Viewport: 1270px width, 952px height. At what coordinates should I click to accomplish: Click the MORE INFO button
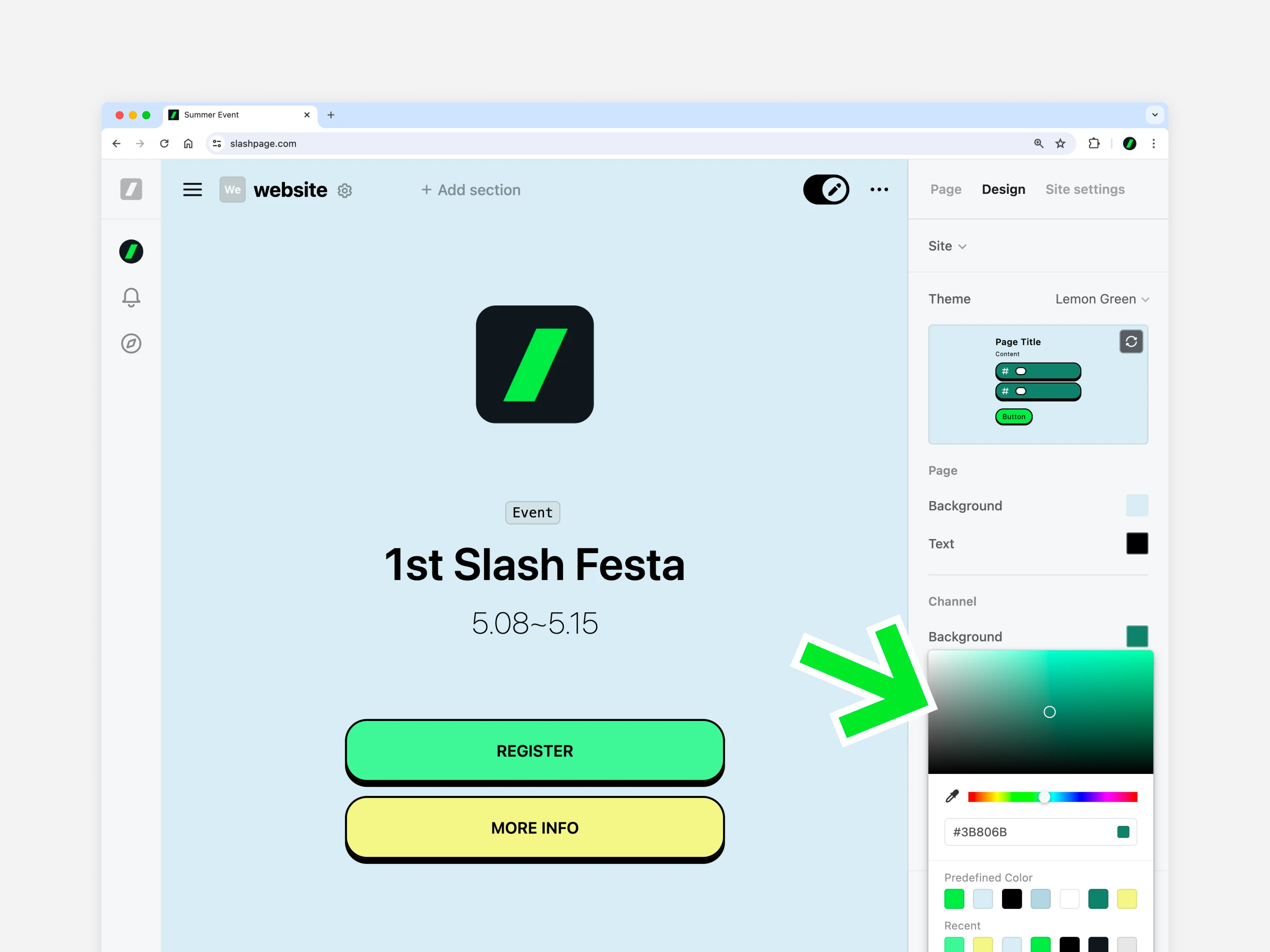535,828
